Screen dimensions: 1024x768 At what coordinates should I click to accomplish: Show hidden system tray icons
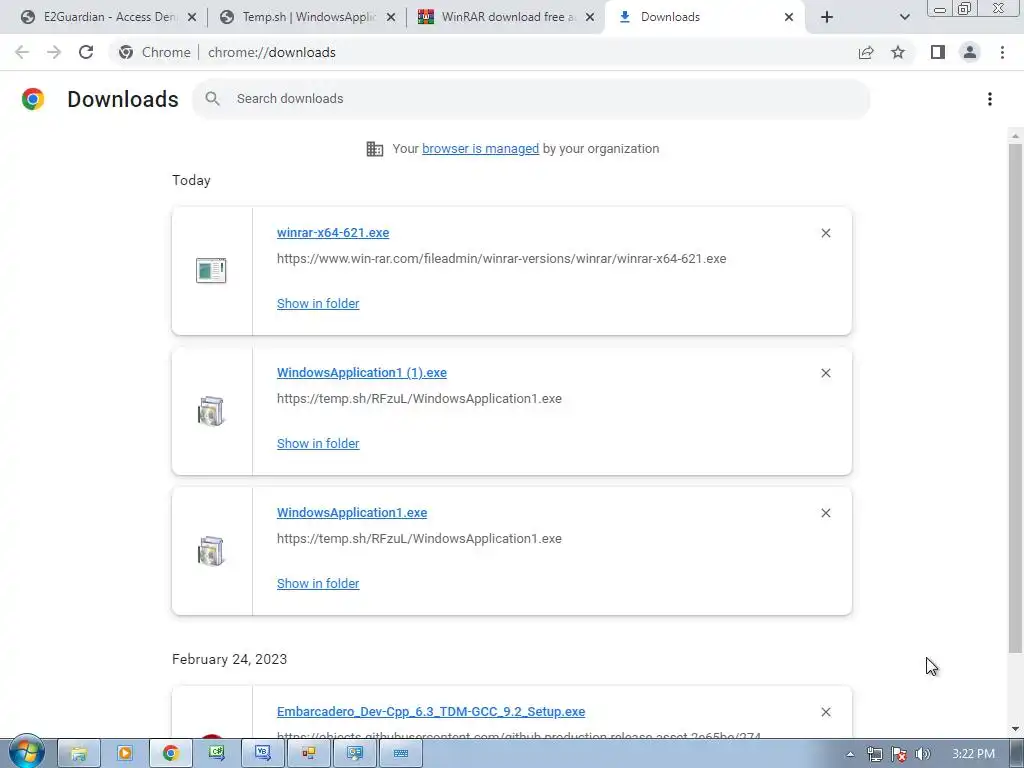[850, 754]
